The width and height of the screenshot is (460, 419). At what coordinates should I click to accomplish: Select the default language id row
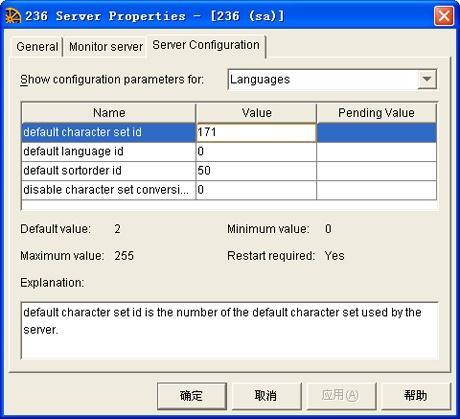229,152
